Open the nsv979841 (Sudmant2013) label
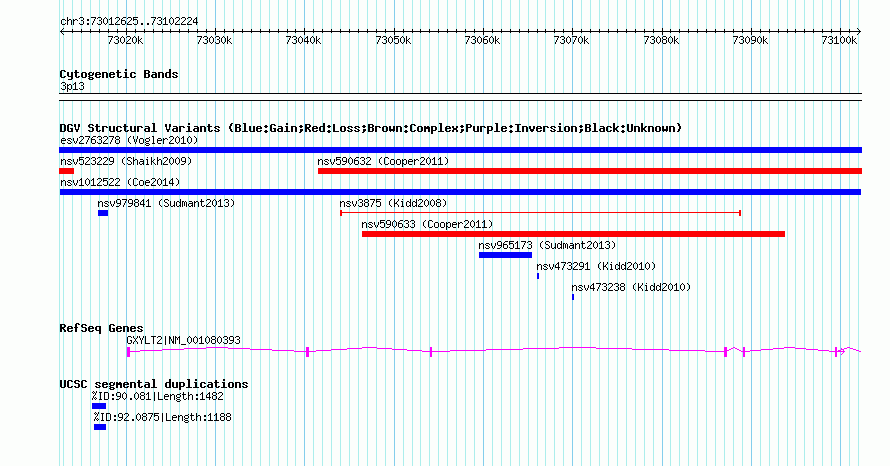 [166, 203]
